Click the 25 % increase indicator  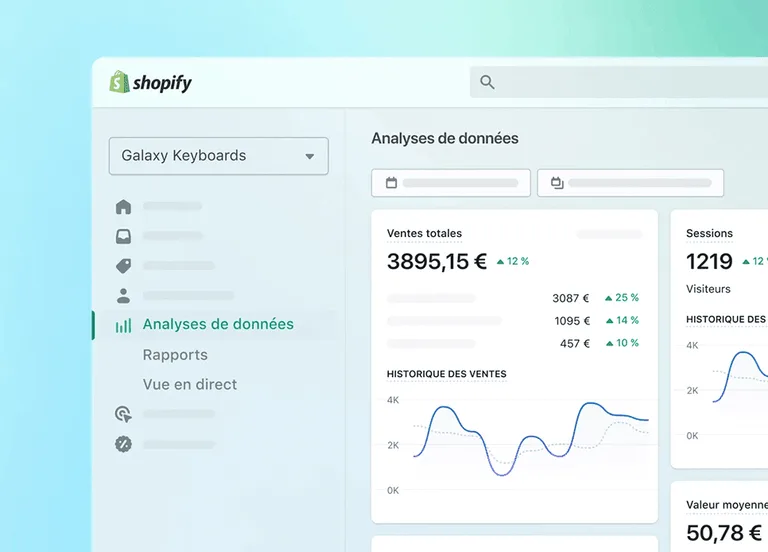click(622, 298)
